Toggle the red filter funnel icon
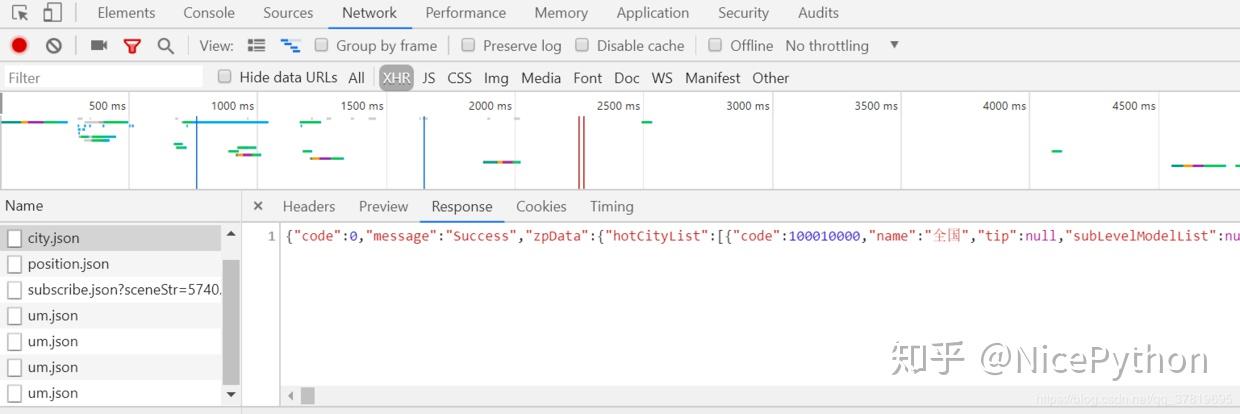Screen dimensions: 1240x414 (x=132, y=46)
